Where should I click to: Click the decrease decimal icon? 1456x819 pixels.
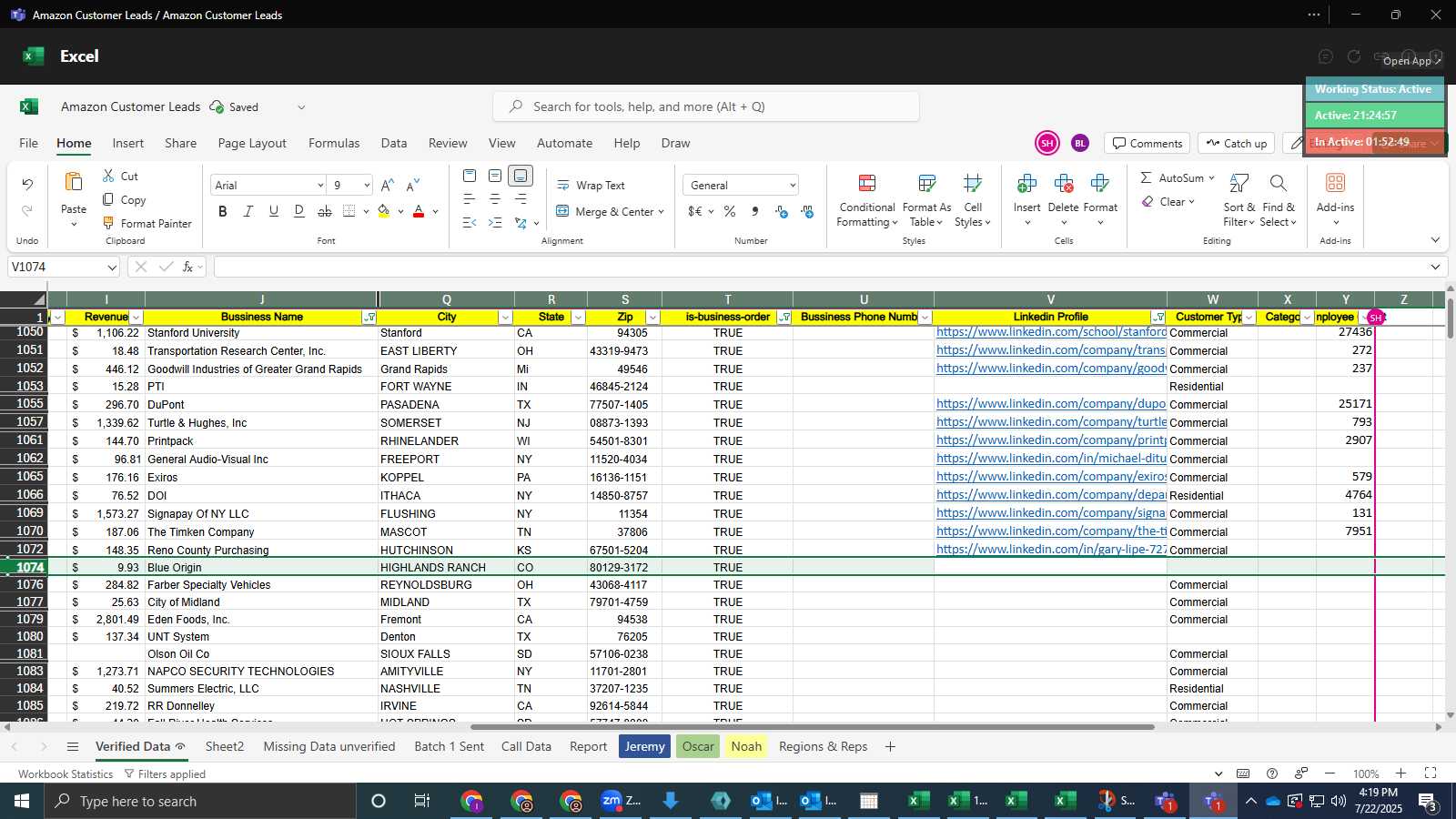click(x=807, y=211)
